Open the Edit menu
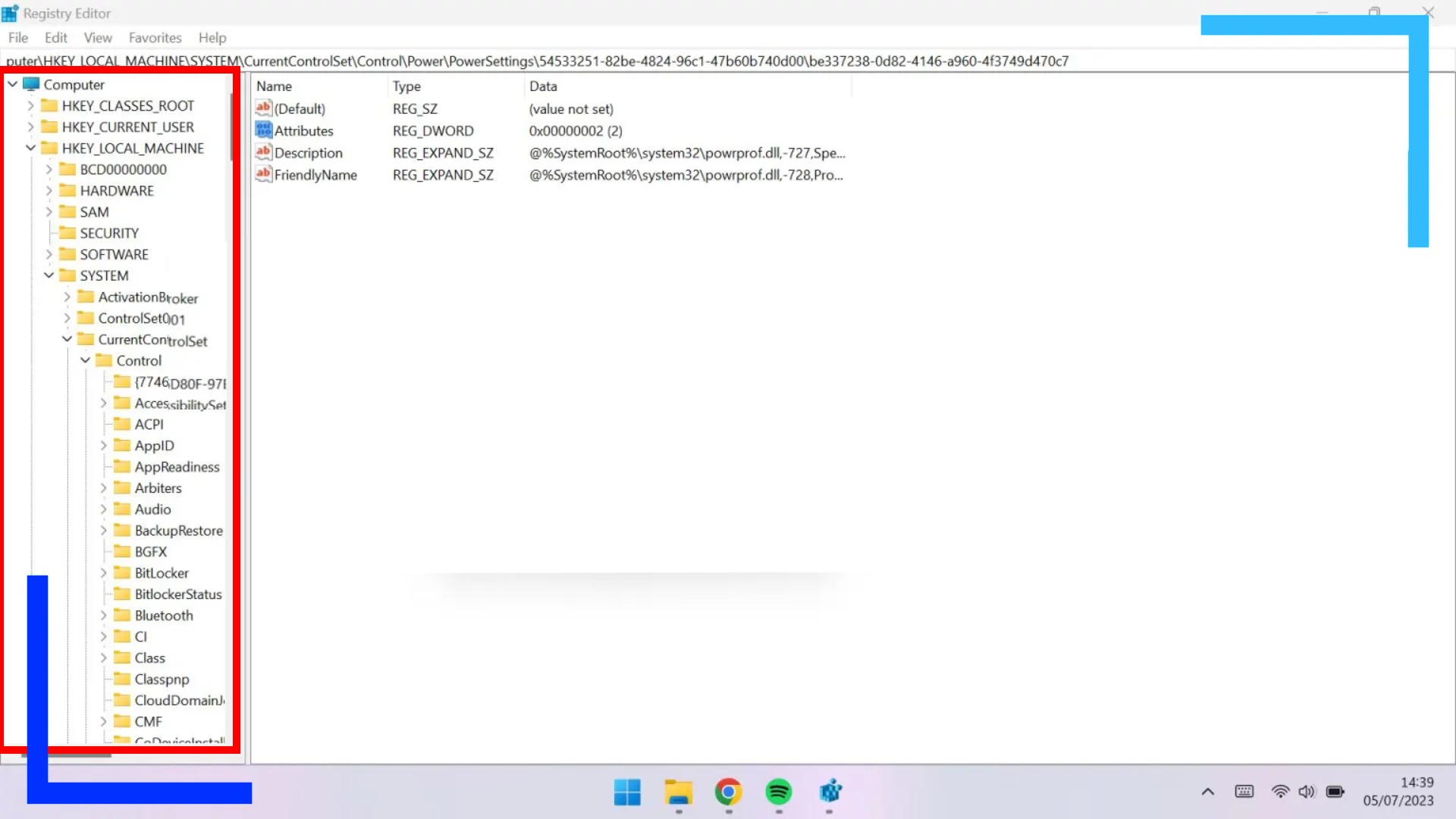 click(55, 38)
